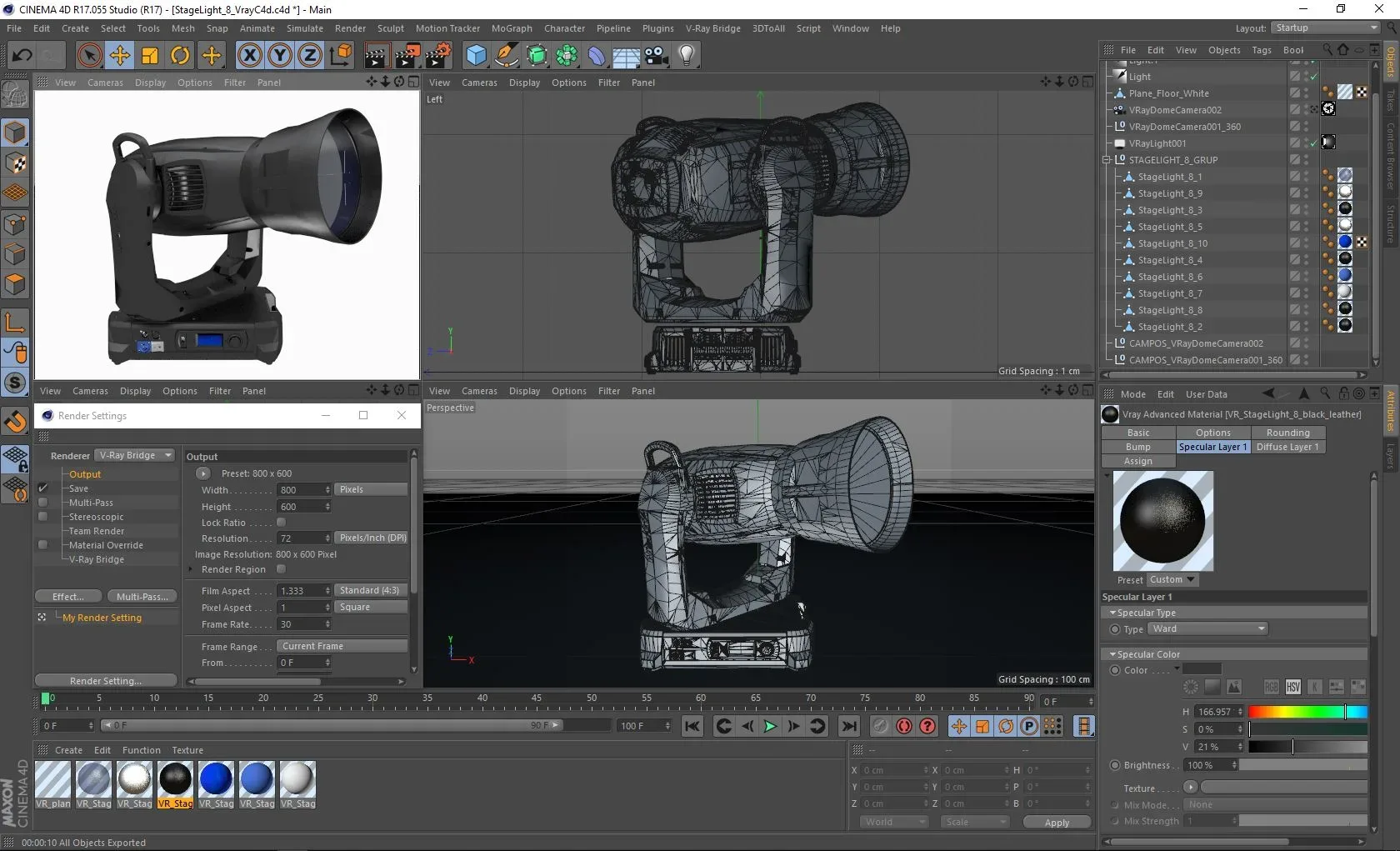1400x851 pixels.
Task: Open the spline Pen tool icon
Action: click(507, 56)
